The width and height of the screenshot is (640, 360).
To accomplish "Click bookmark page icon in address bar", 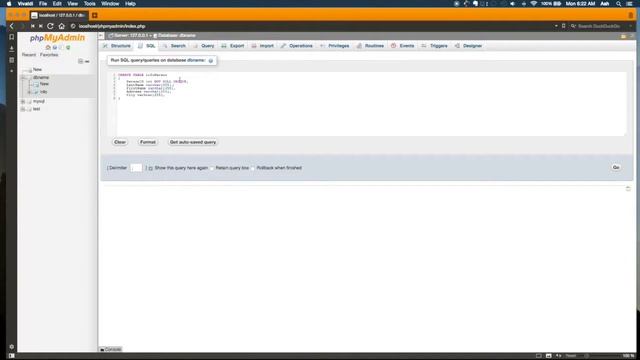I will pyautogui.click(x=564, y=26).
